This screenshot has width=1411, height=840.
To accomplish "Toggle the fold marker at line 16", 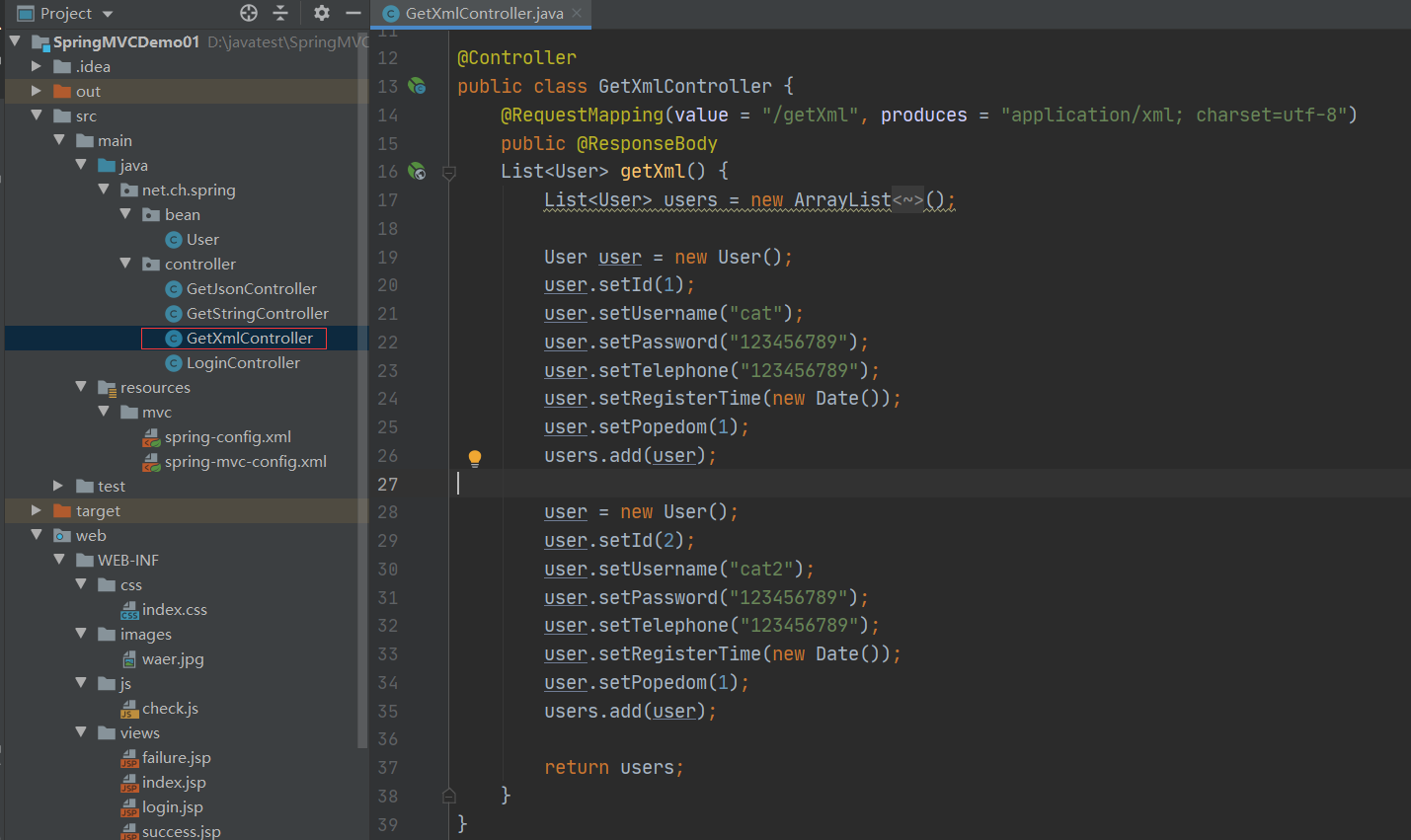I will point(449,173).
